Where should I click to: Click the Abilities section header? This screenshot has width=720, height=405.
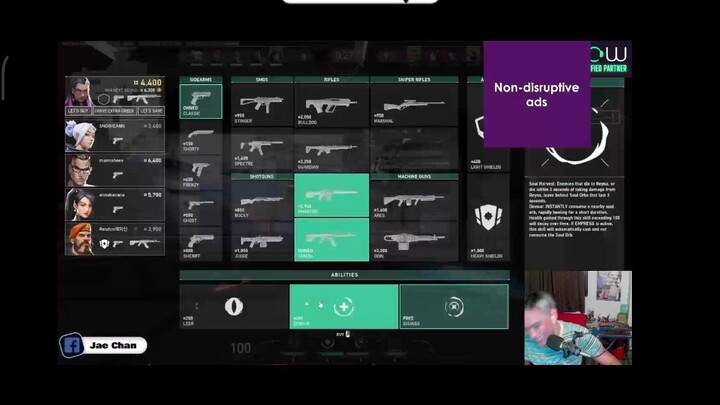344,275
